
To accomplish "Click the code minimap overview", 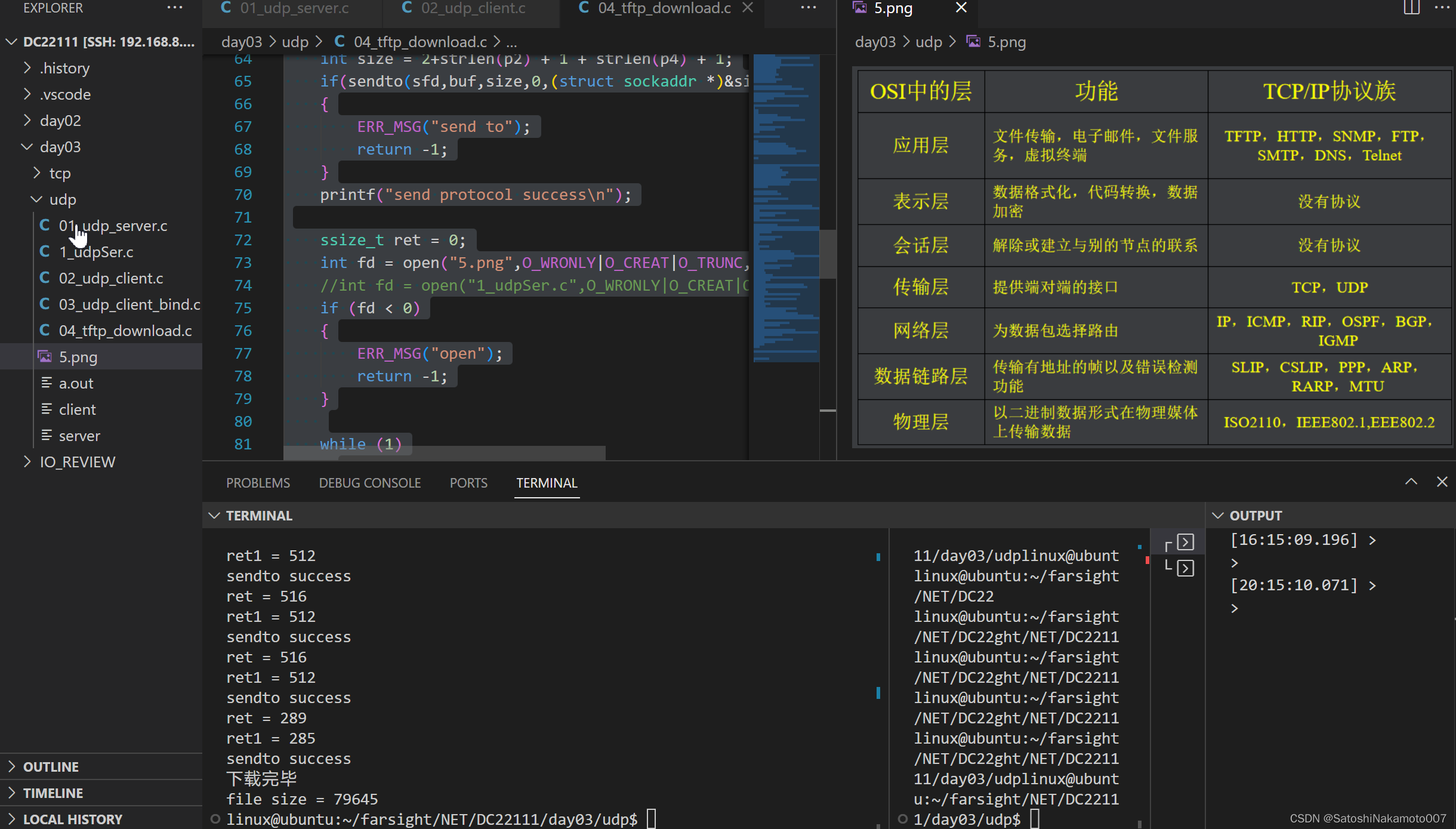I will pos(786,209).
